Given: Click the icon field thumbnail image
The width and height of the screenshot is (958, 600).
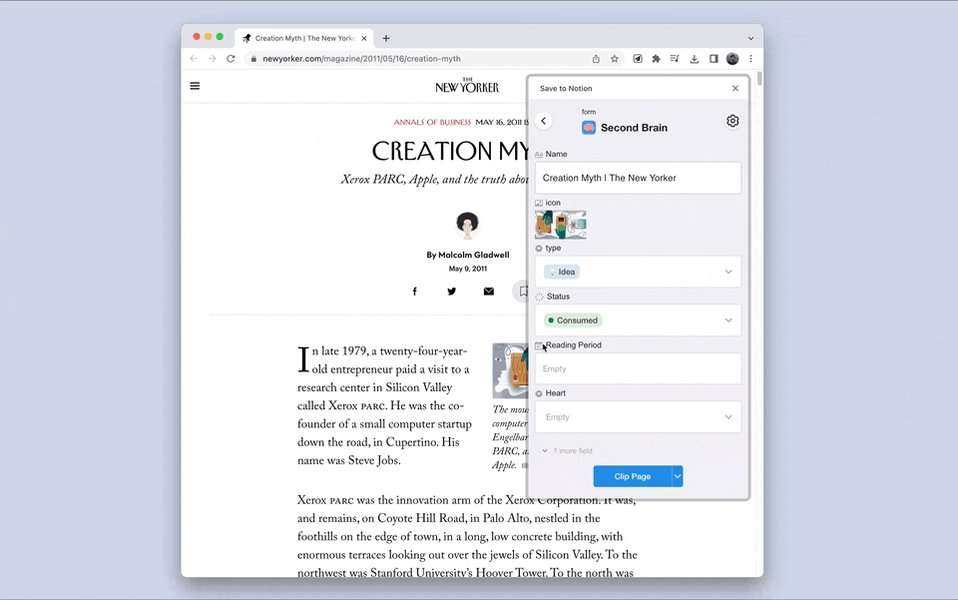Looking at the screenshot, I should (x=560, y=224).
